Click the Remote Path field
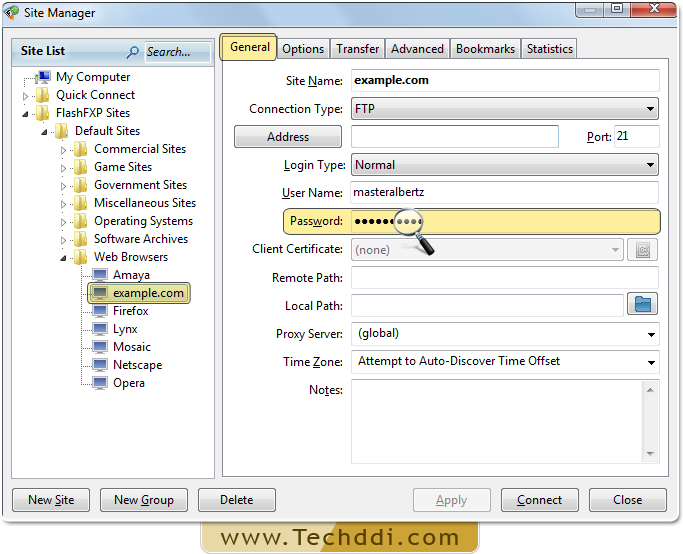 [505, 278]
